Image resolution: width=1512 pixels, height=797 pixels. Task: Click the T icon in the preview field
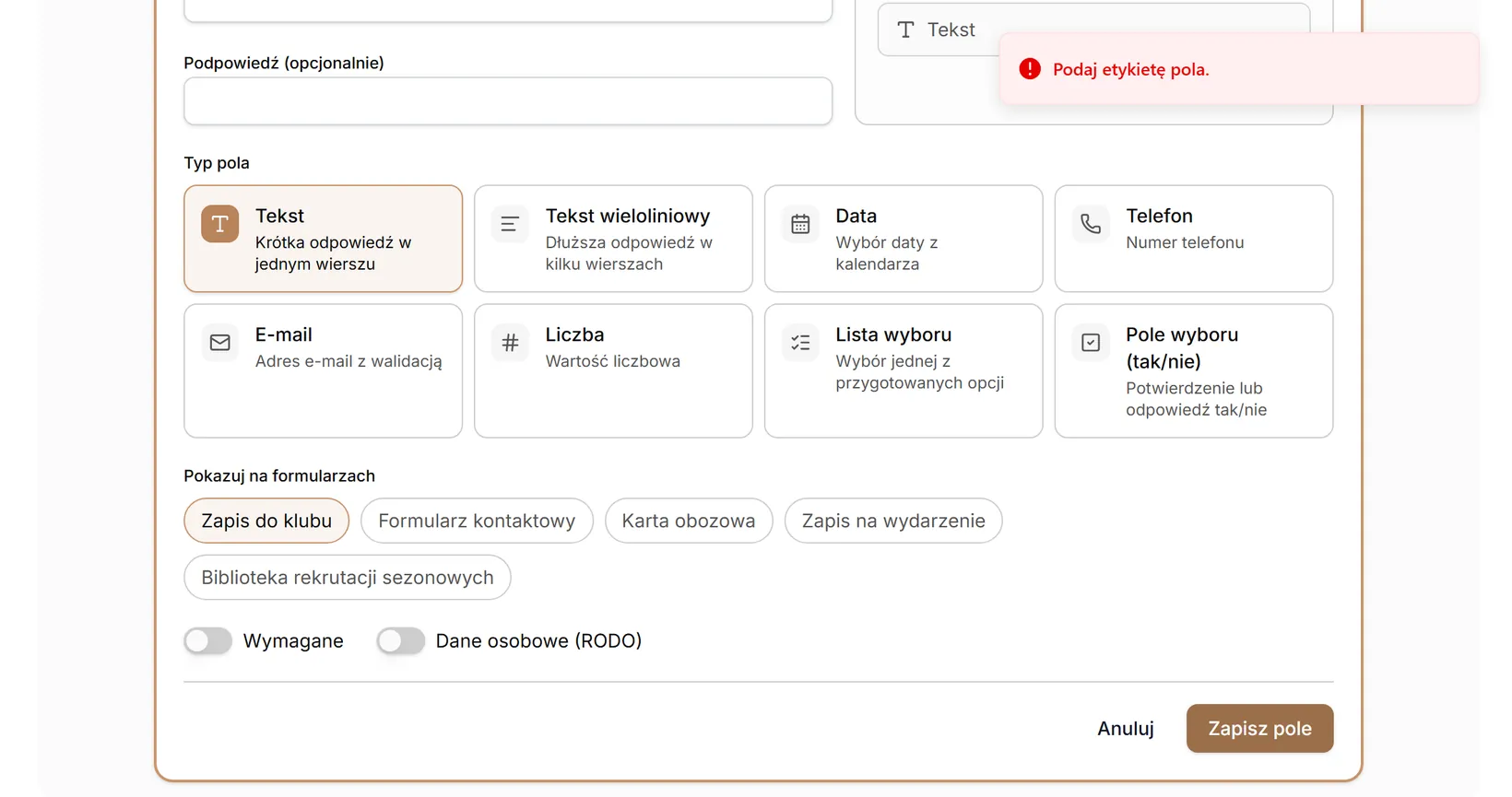point(905,29)
